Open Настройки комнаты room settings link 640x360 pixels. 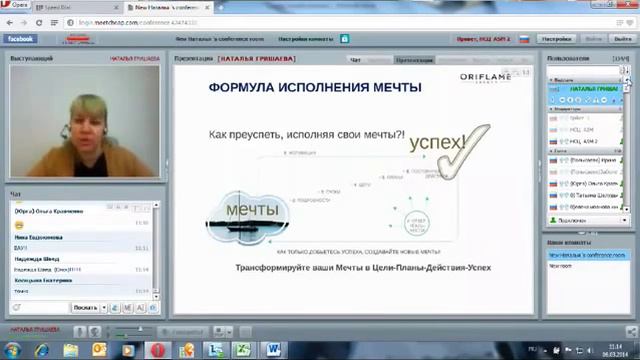click(x=305, y=39)
